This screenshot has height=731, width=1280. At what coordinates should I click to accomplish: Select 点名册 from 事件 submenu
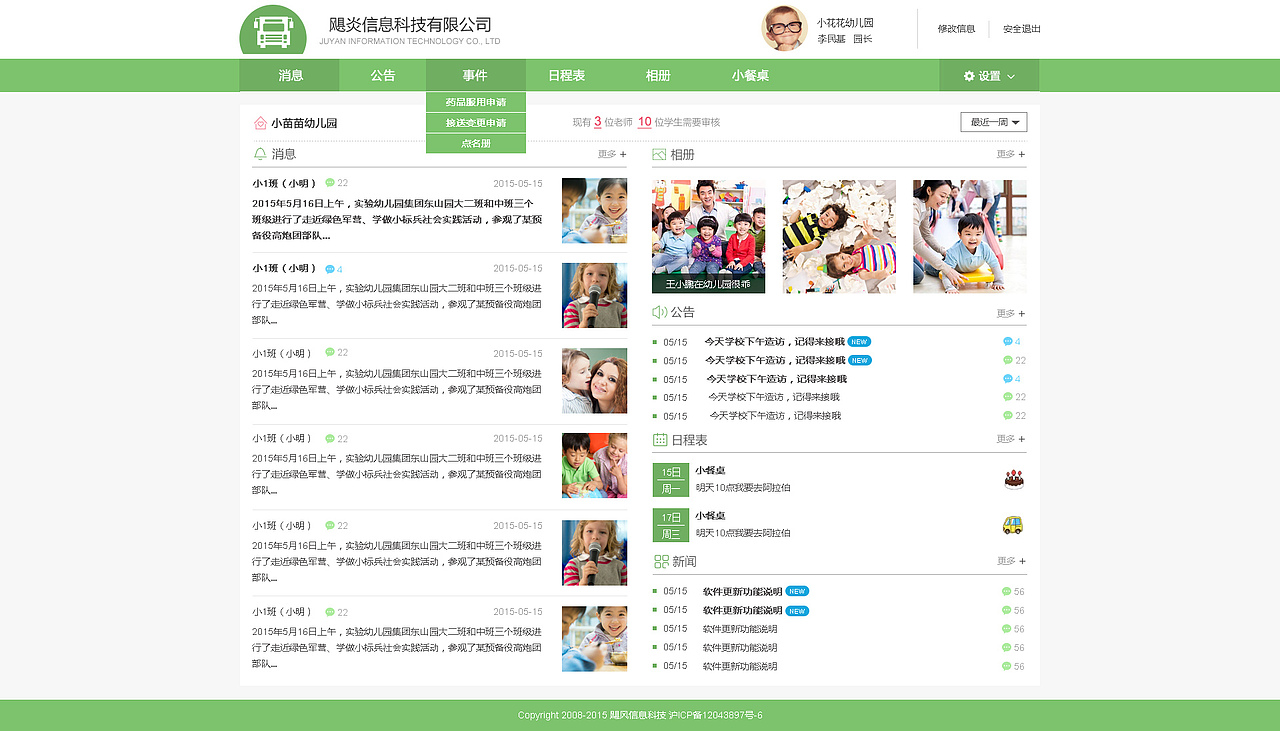476,143
